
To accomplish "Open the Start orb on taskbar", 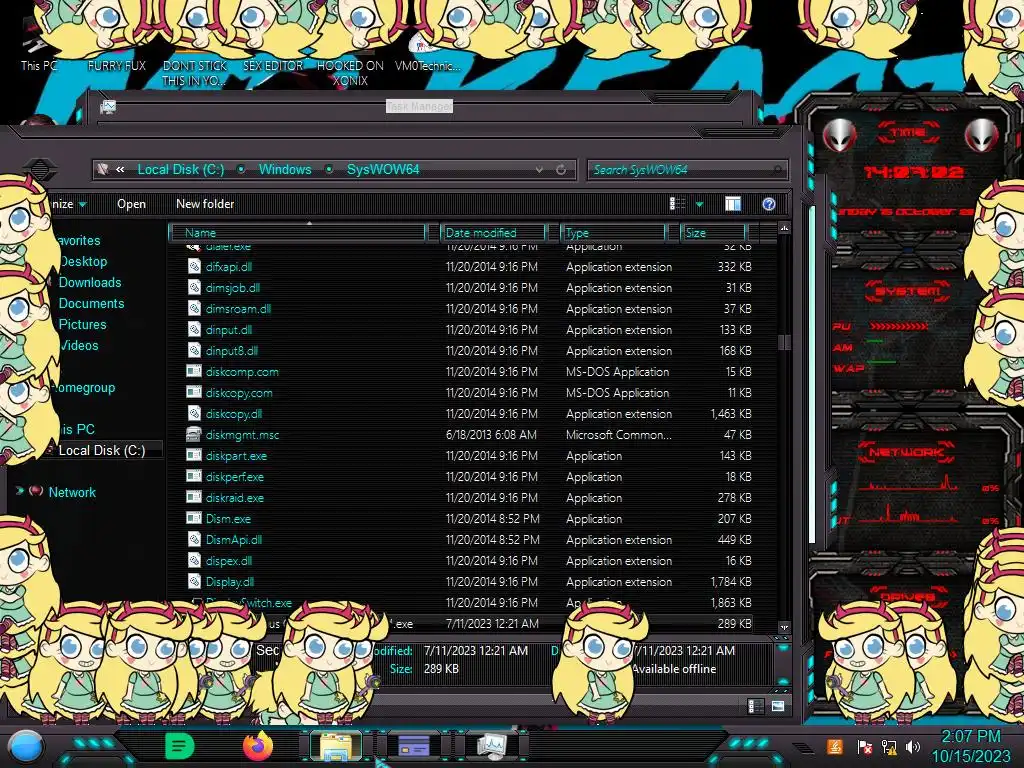I will click(x=27, y=746).
